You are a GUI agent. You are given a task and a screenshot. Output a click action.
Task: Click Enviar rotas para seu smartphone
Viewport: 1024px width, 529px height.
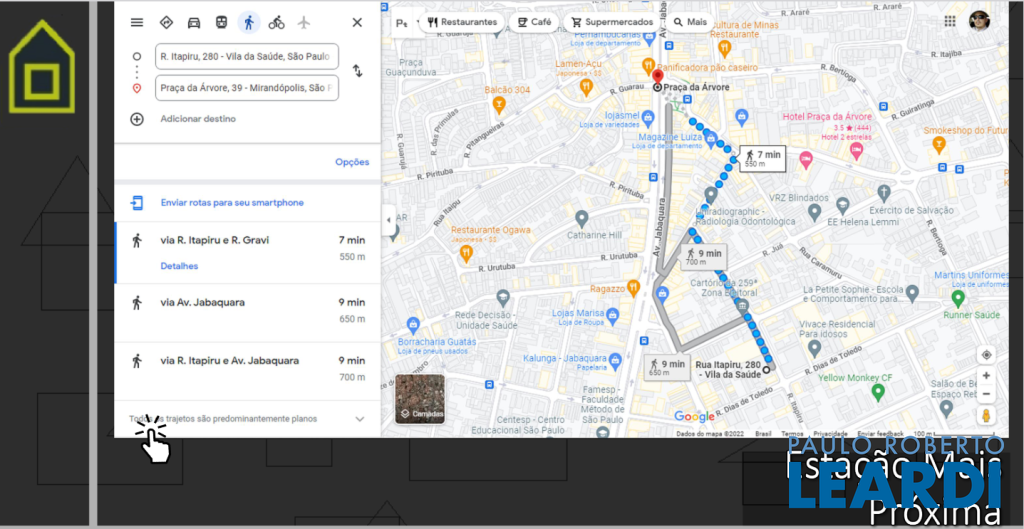(232, 202)
